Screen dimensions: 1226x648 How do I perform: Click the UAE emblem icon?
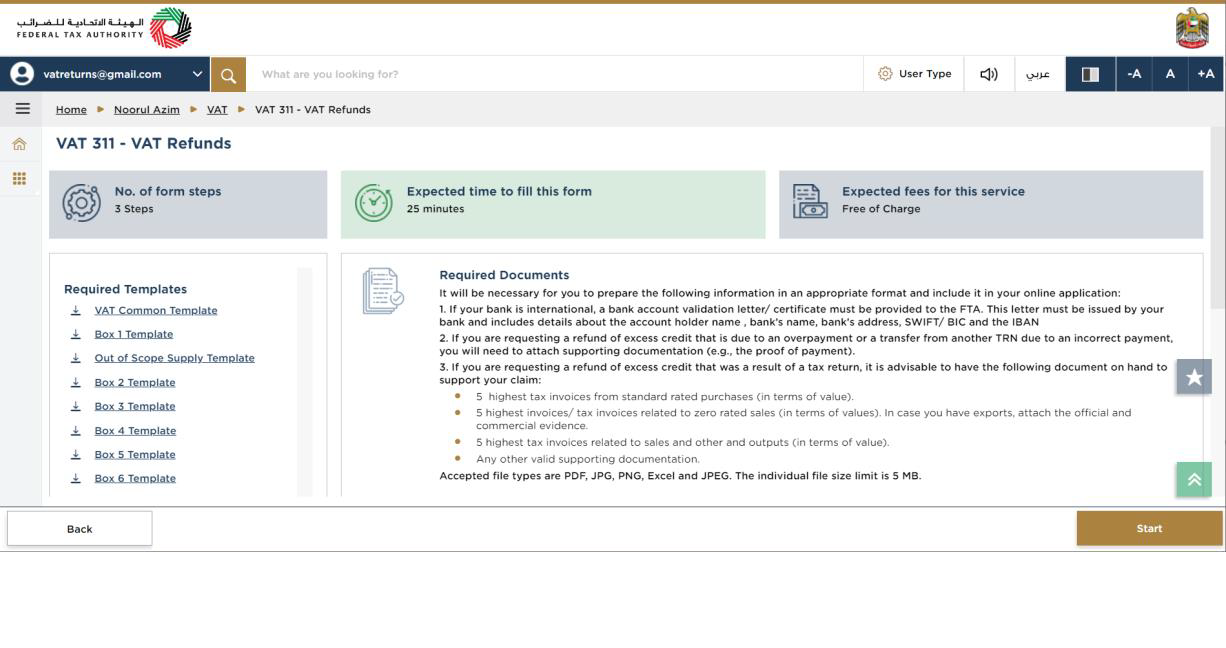point(1191,28)
